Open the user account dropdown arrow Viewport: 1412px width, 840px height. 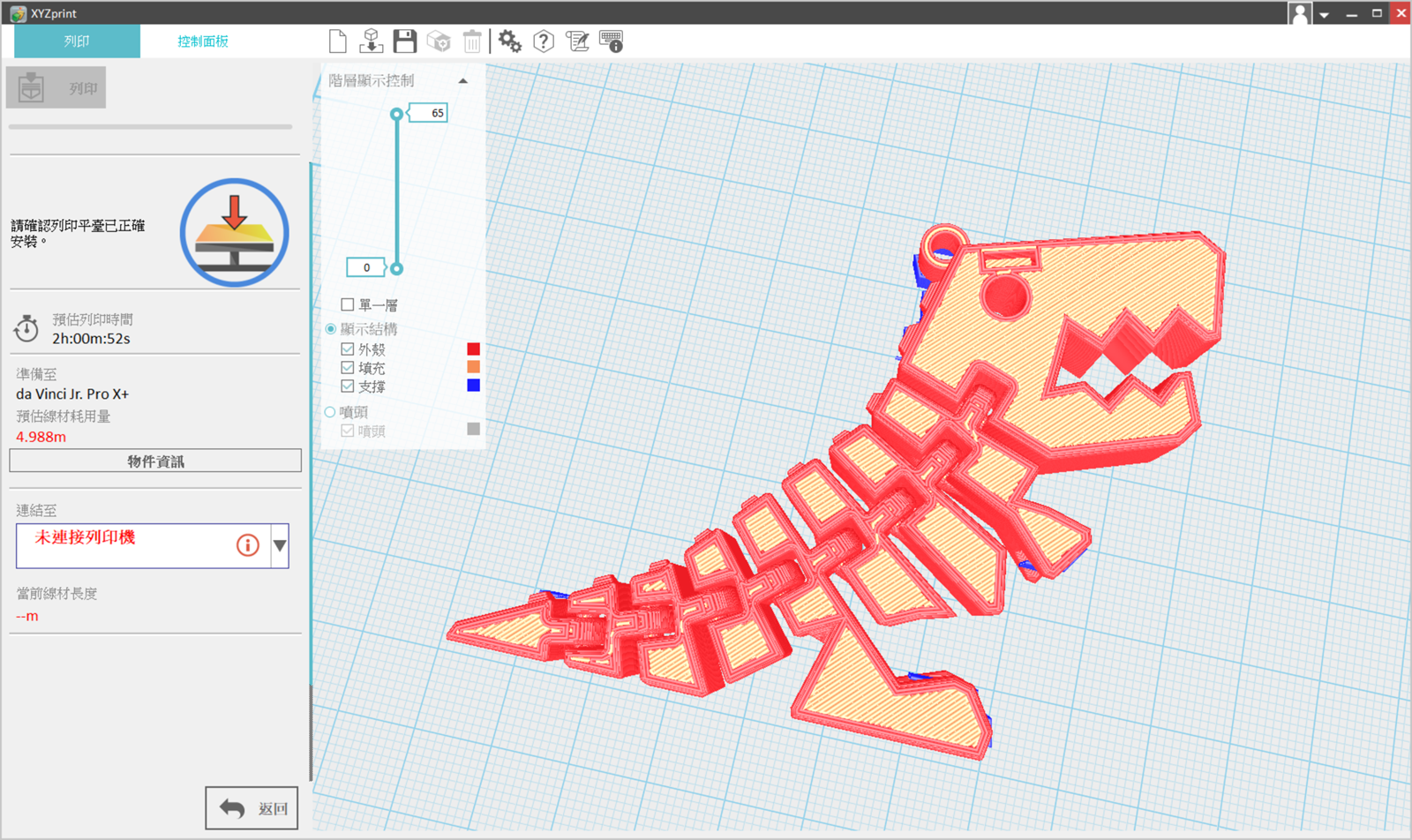click(x=1324, y=15)
